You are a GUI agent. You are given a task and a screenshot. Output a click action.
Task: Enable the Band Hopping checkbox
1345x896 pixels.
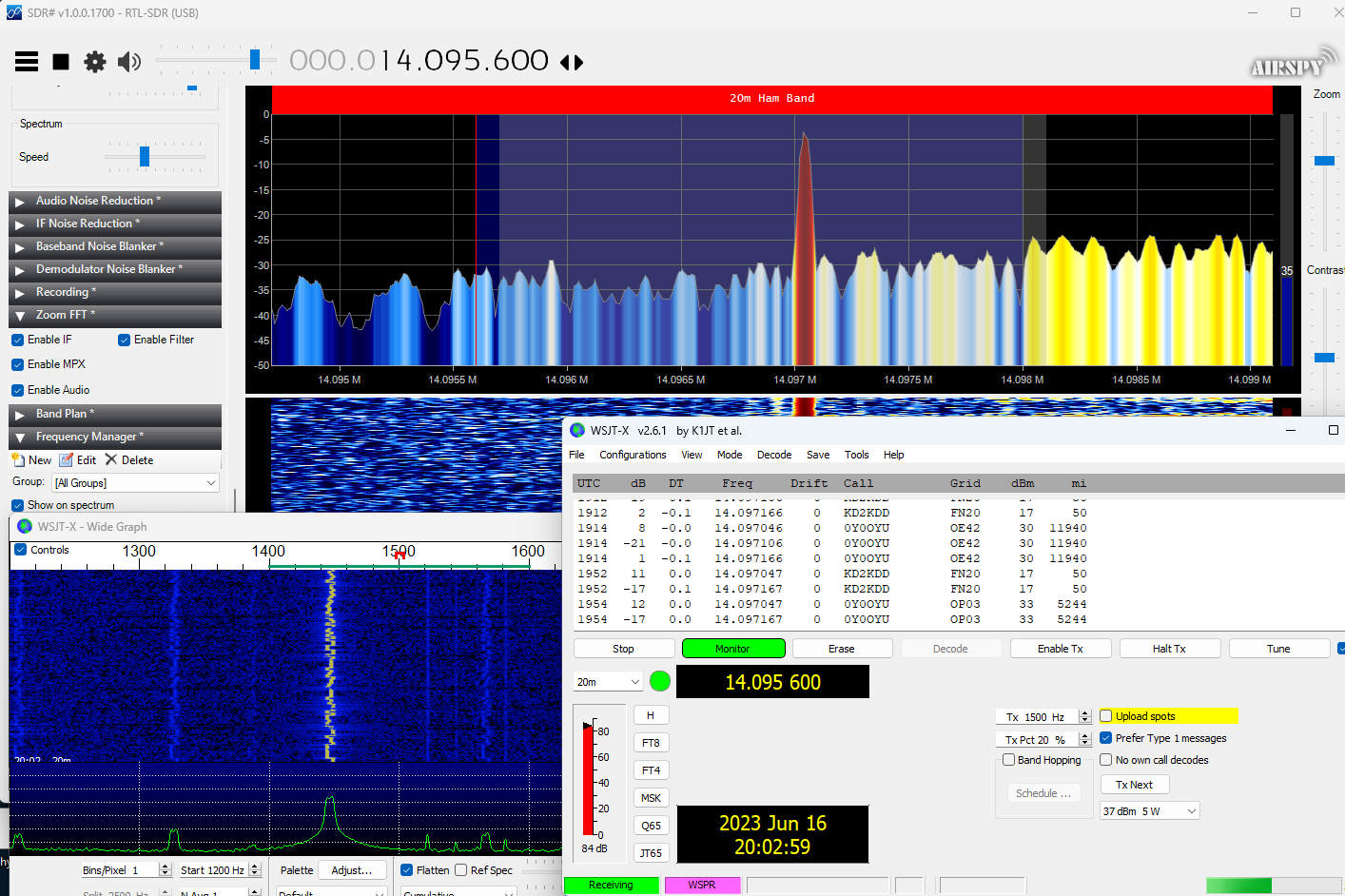[1009, 760]
